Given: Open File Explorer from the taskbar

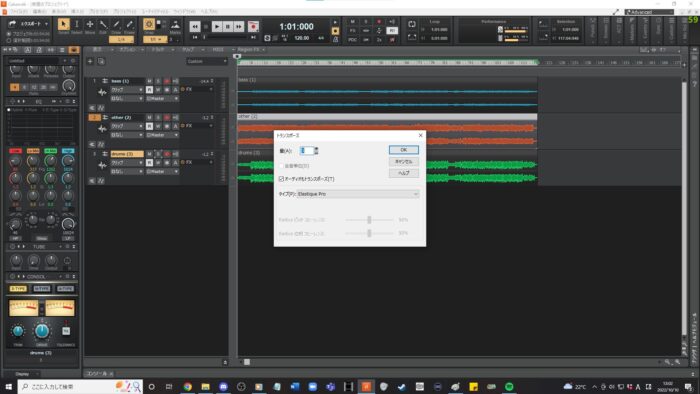Looking at the screenshot, I should pos(205,386).
